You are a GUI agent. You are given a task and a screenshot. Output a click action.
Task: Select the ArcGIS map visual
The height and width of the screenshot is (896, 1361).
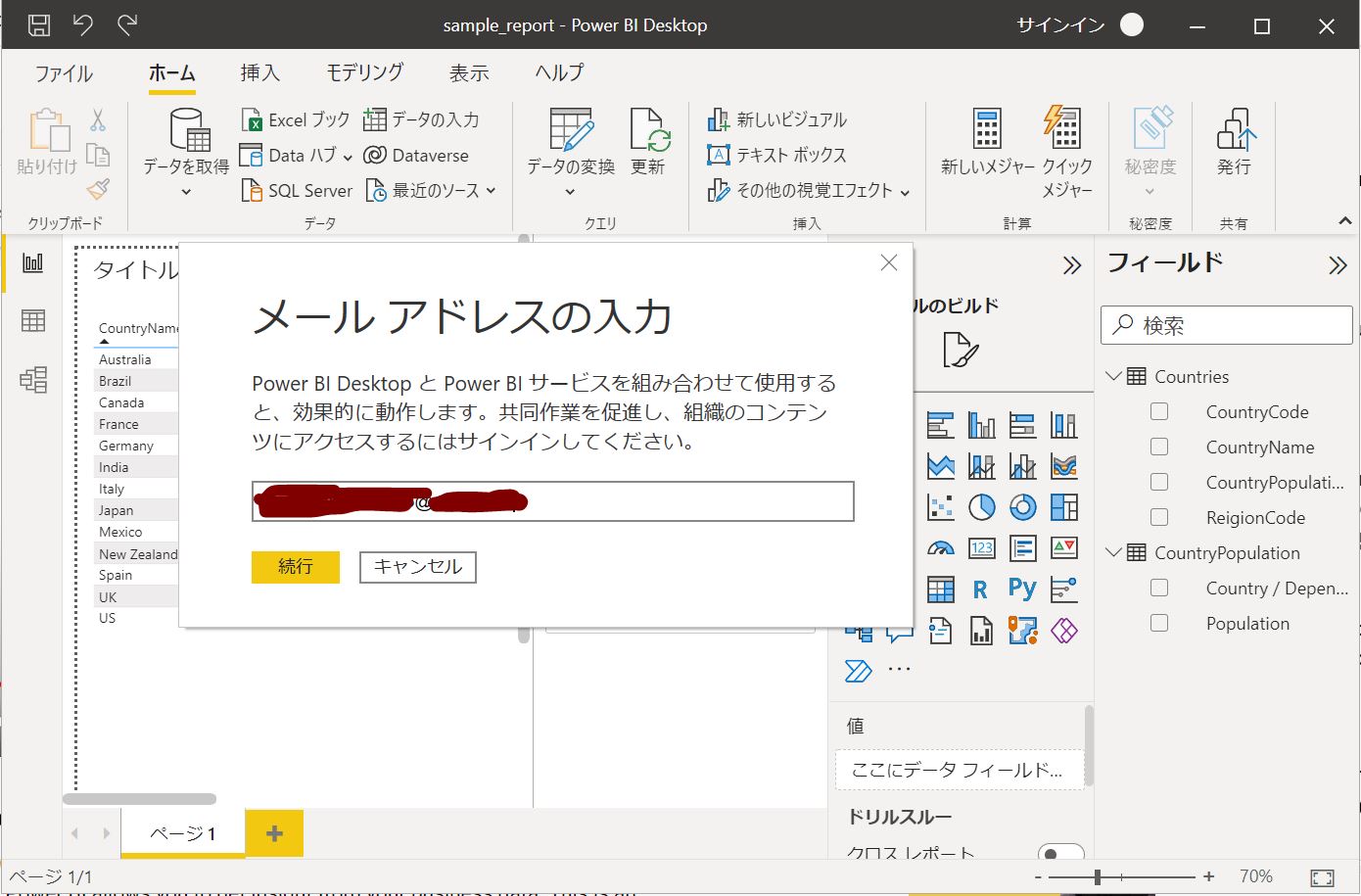pyautogui.click(x=1023, y=631)
